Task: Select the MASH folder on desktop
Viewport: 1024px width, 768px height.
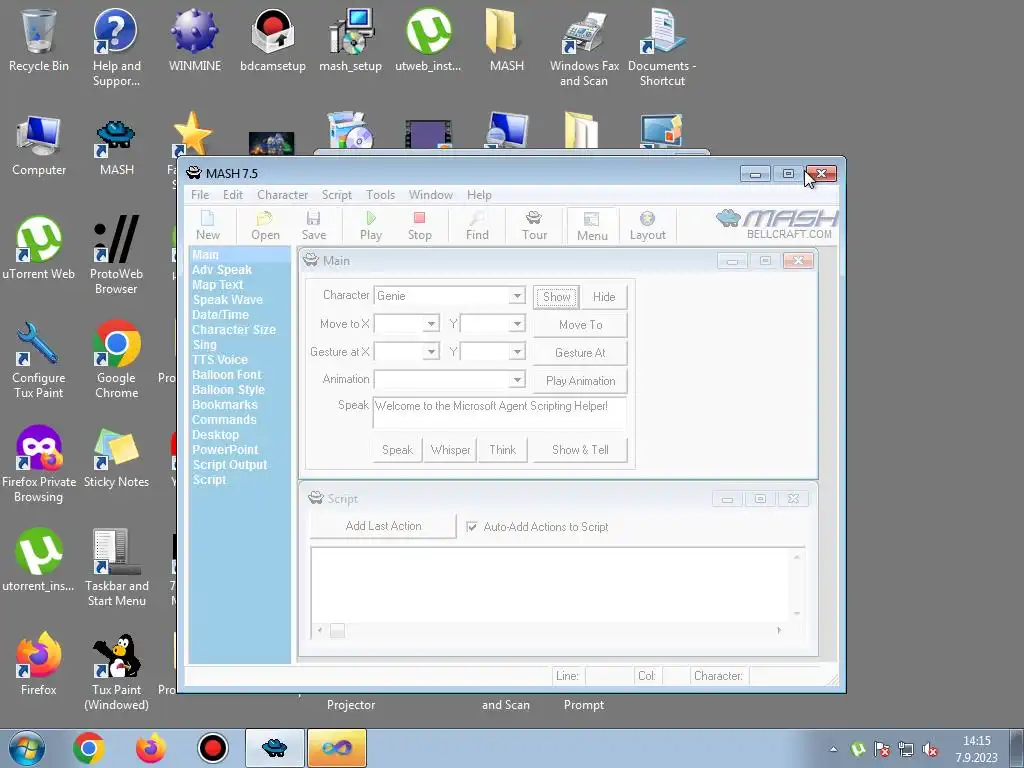Action: [x=507, y=40]
